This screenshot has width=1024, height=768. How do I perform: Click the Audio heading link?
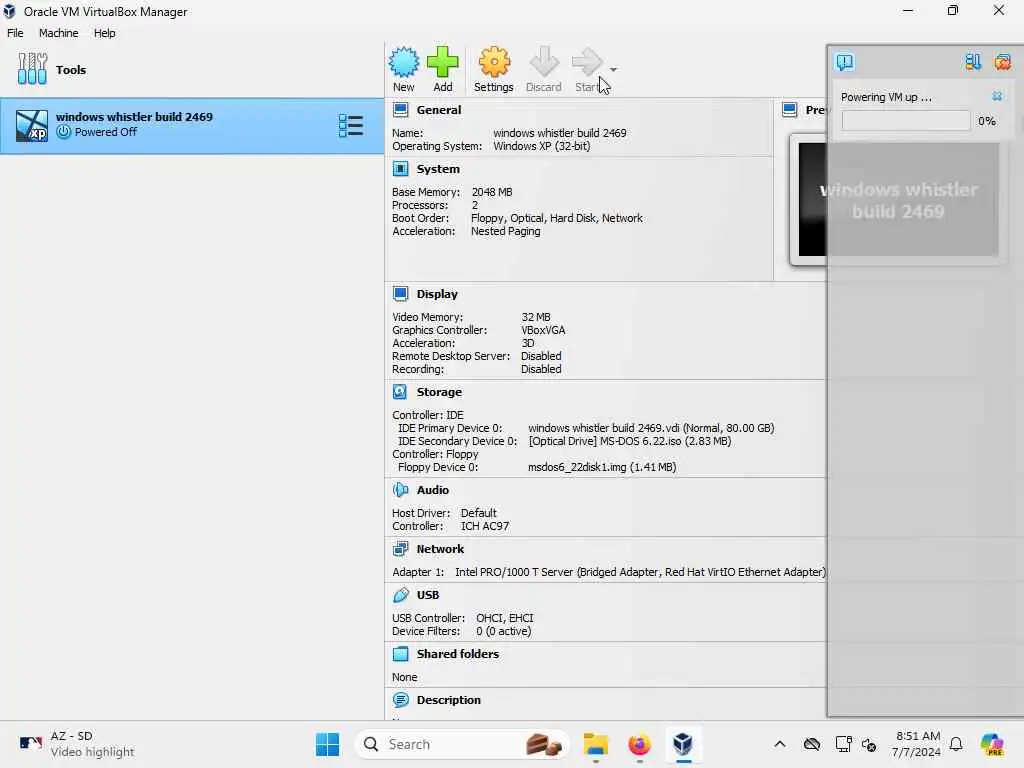tap(432, 490)
